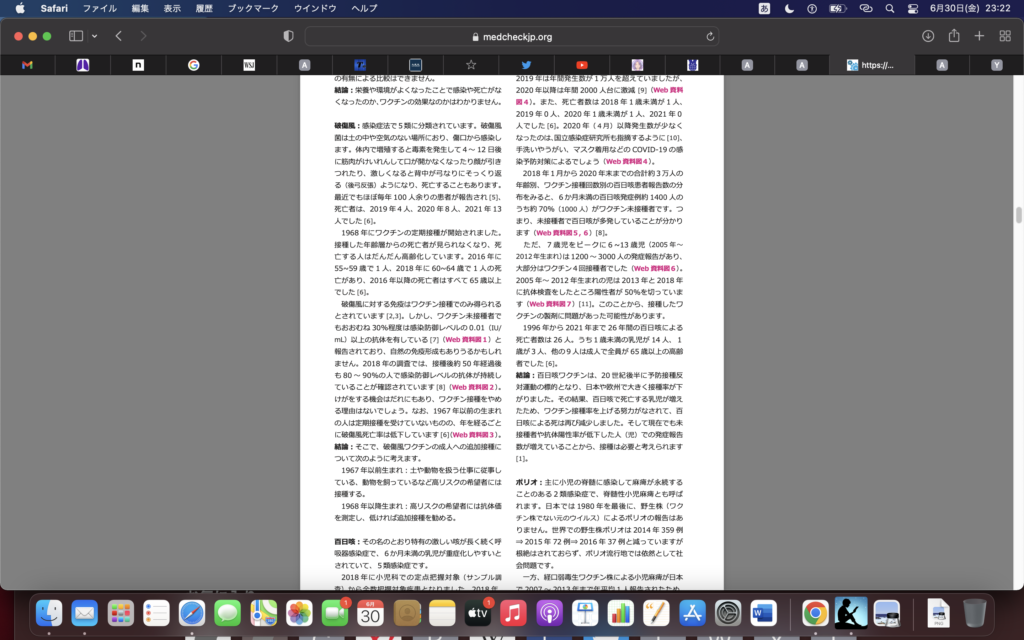Open the ブックマーク menu
The image size is (1024, 640).
pyautogui.click(x=254, y=8)
